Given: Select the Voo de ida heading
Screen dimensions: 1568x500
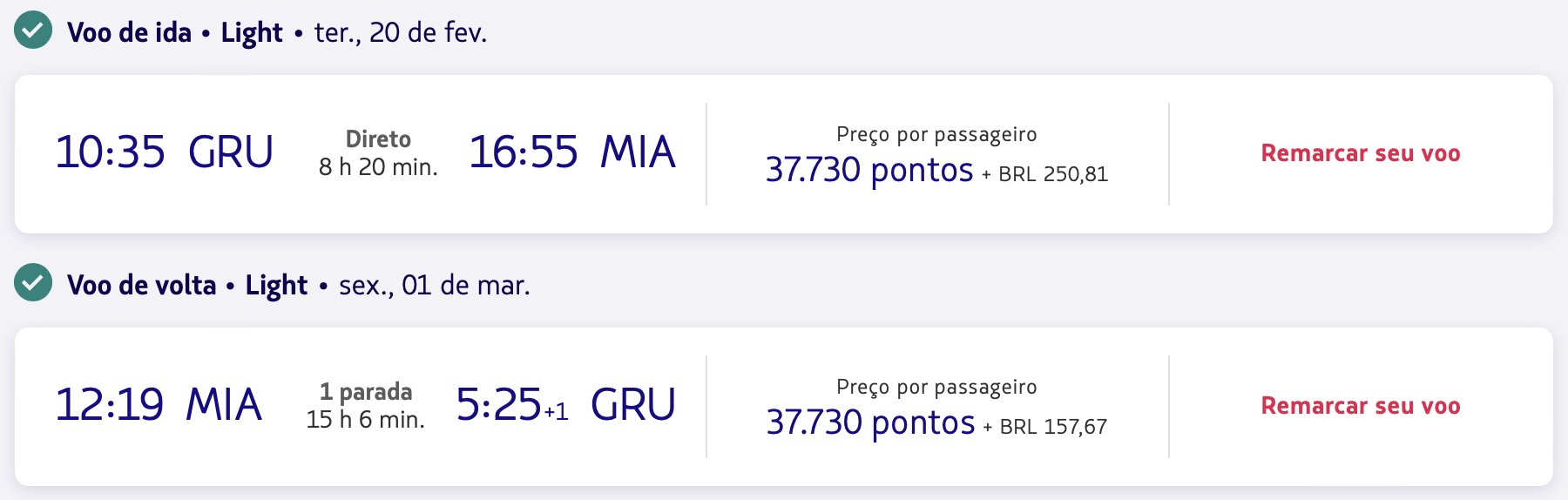Looking at the screenshot, I should click(129, 32).
